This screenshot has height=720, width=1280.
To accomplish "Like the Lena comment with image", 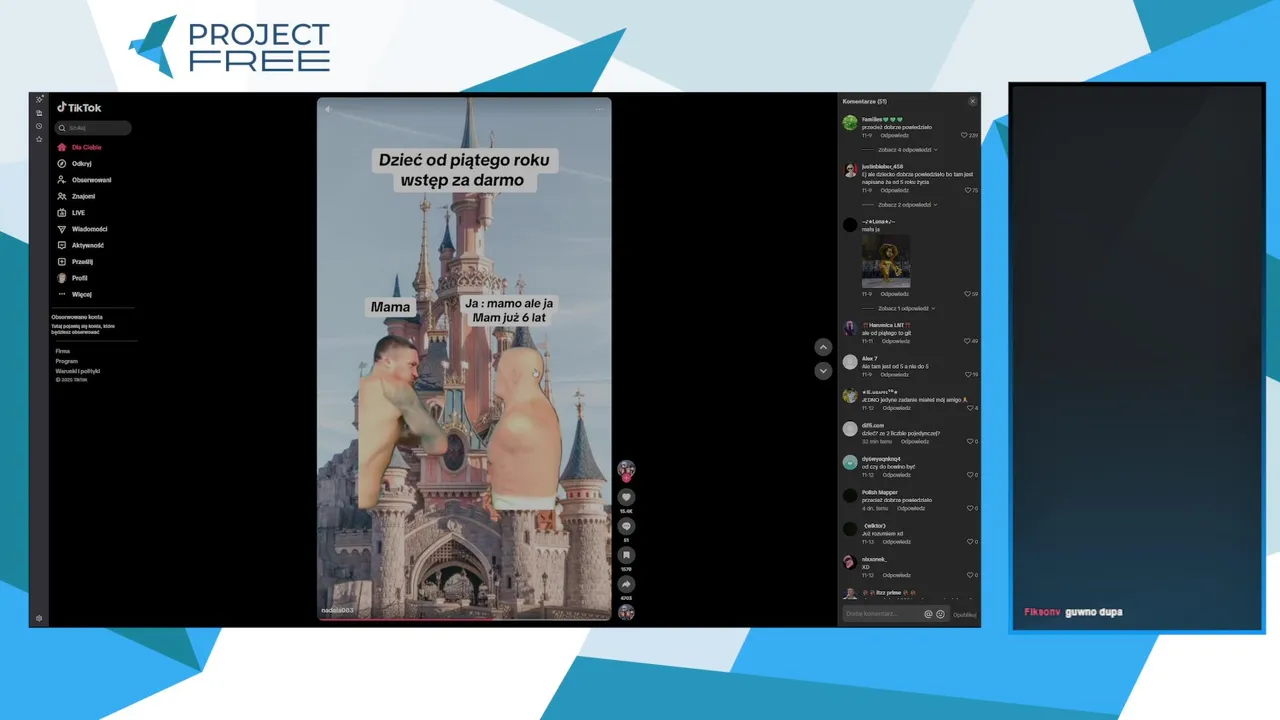I will (968, 294).
